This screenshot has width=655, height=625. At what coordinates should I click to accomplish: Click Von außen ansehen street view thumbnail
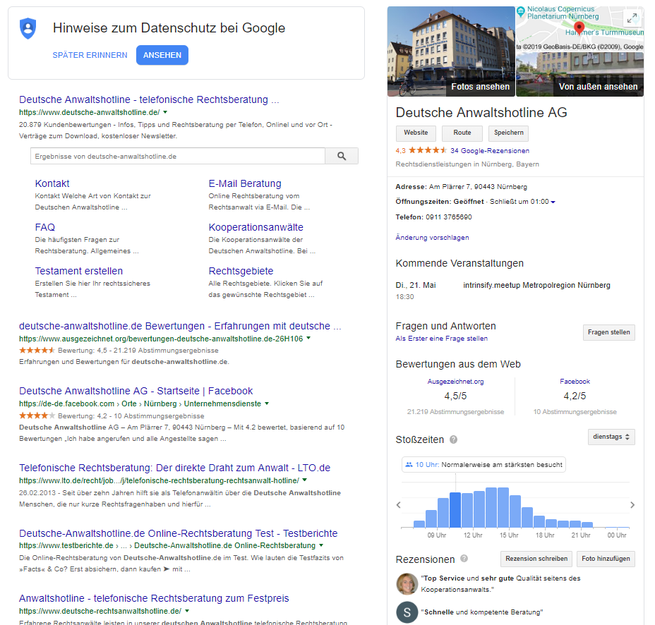click(580, 74)
